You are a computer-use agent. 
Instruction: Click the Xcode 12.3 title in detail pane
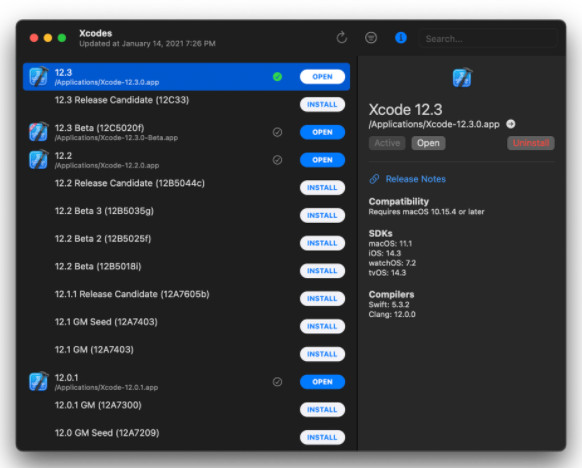point(405,109)
